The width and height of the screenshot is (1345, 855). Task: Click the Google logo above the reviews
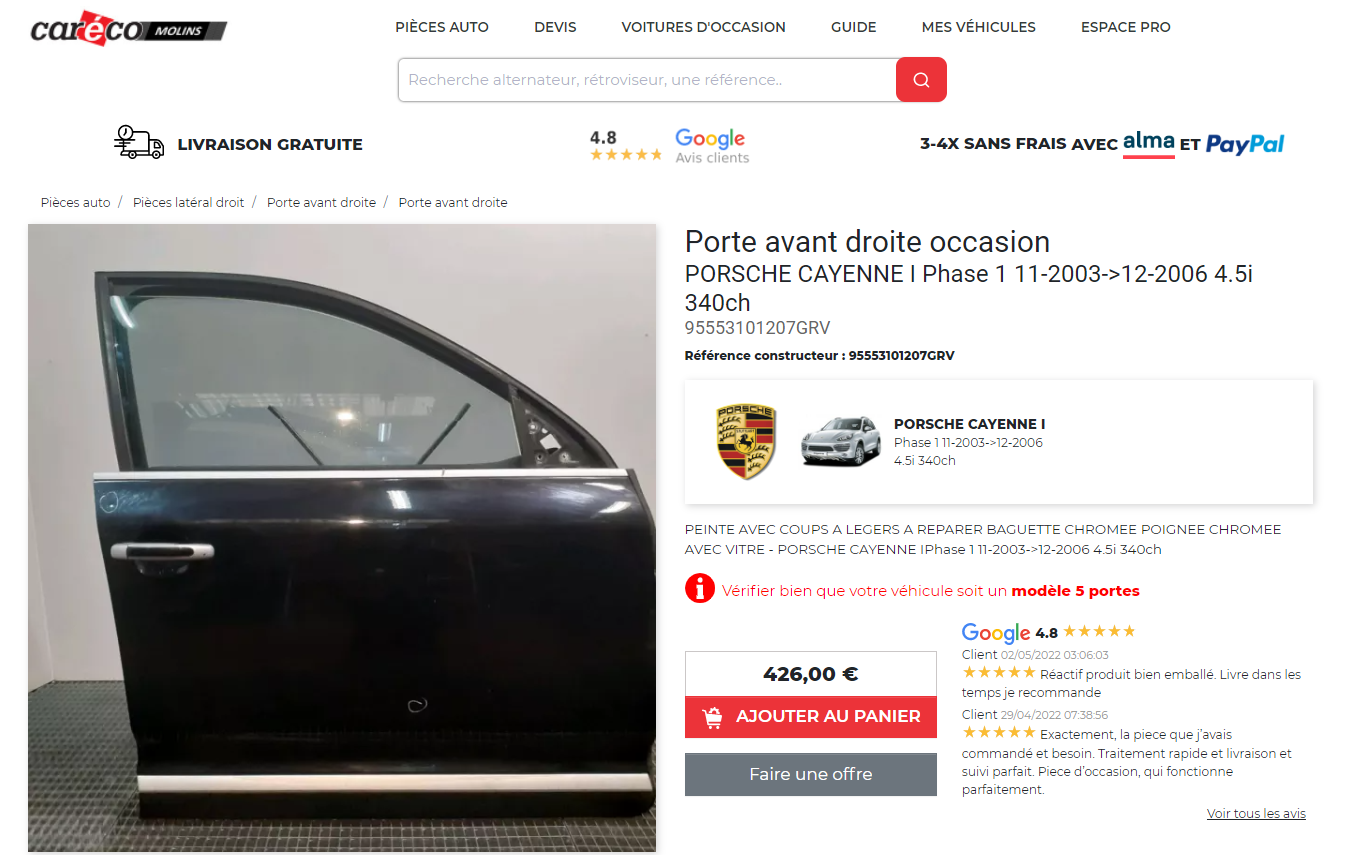(x=995, y=633)
